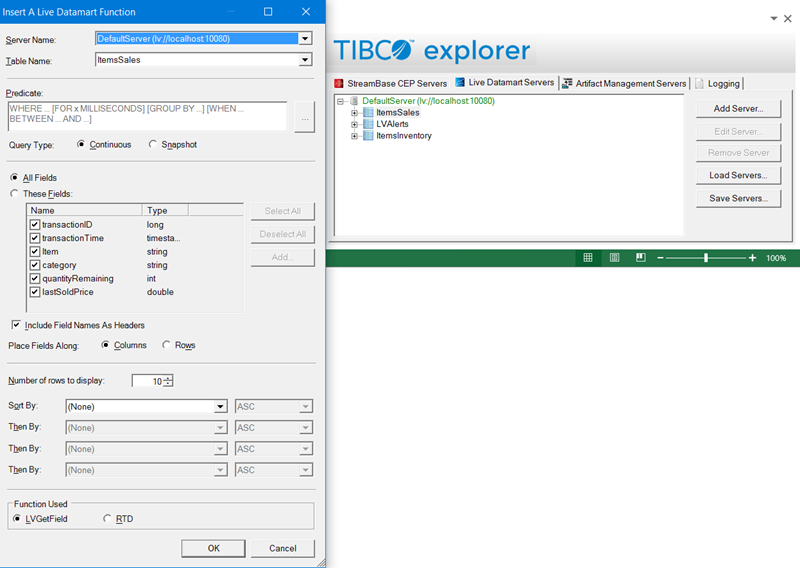
Task: Click the zoom slider handle
Action: 706,258
